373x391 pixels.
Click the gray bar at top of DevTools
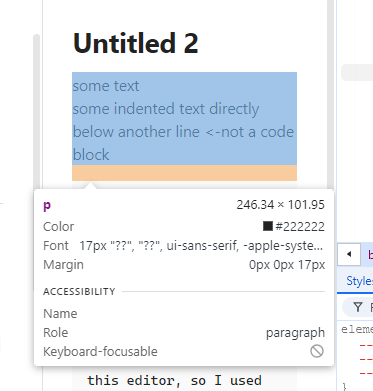(357, 72)
